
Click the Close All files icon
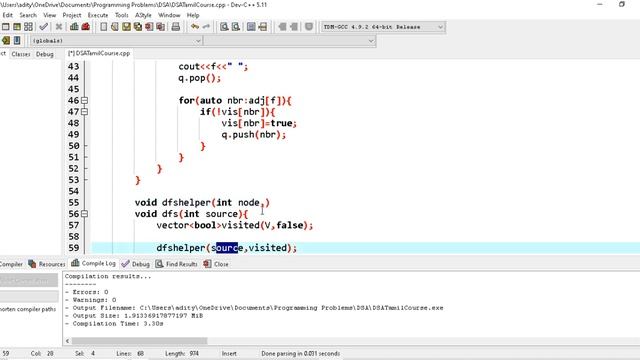pos(161,27)
